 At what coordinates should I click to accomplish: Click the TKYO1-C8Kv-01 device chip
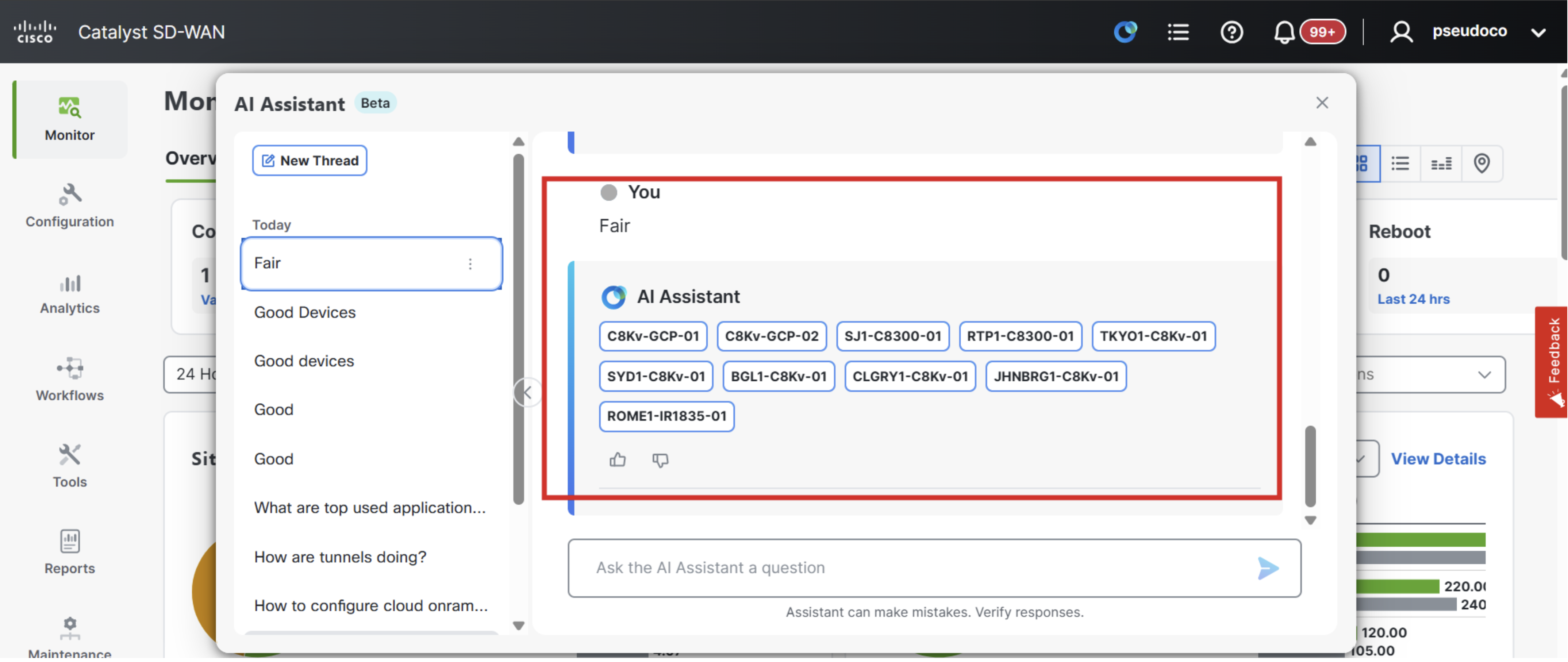(1153, 336)
